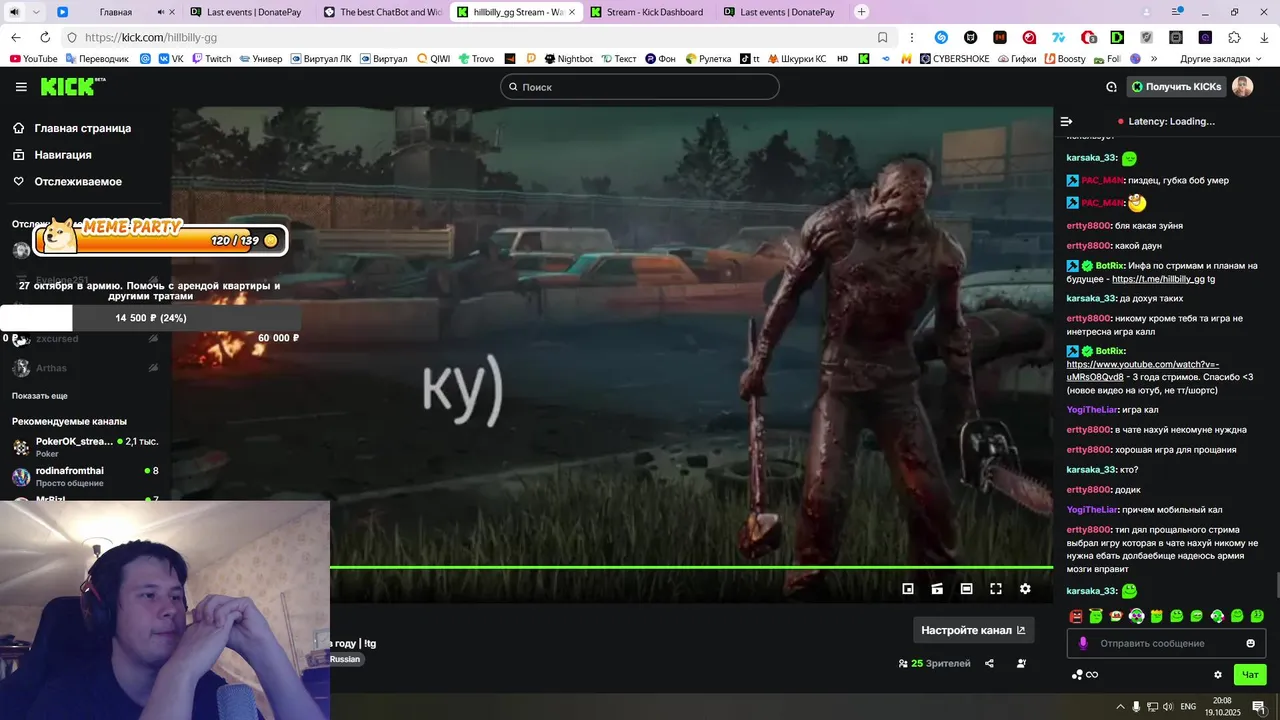The height and width of the screenshot is (720, 1280).
Task: Enable picture-in-picture mini player
Action: (x=908, y=589)
